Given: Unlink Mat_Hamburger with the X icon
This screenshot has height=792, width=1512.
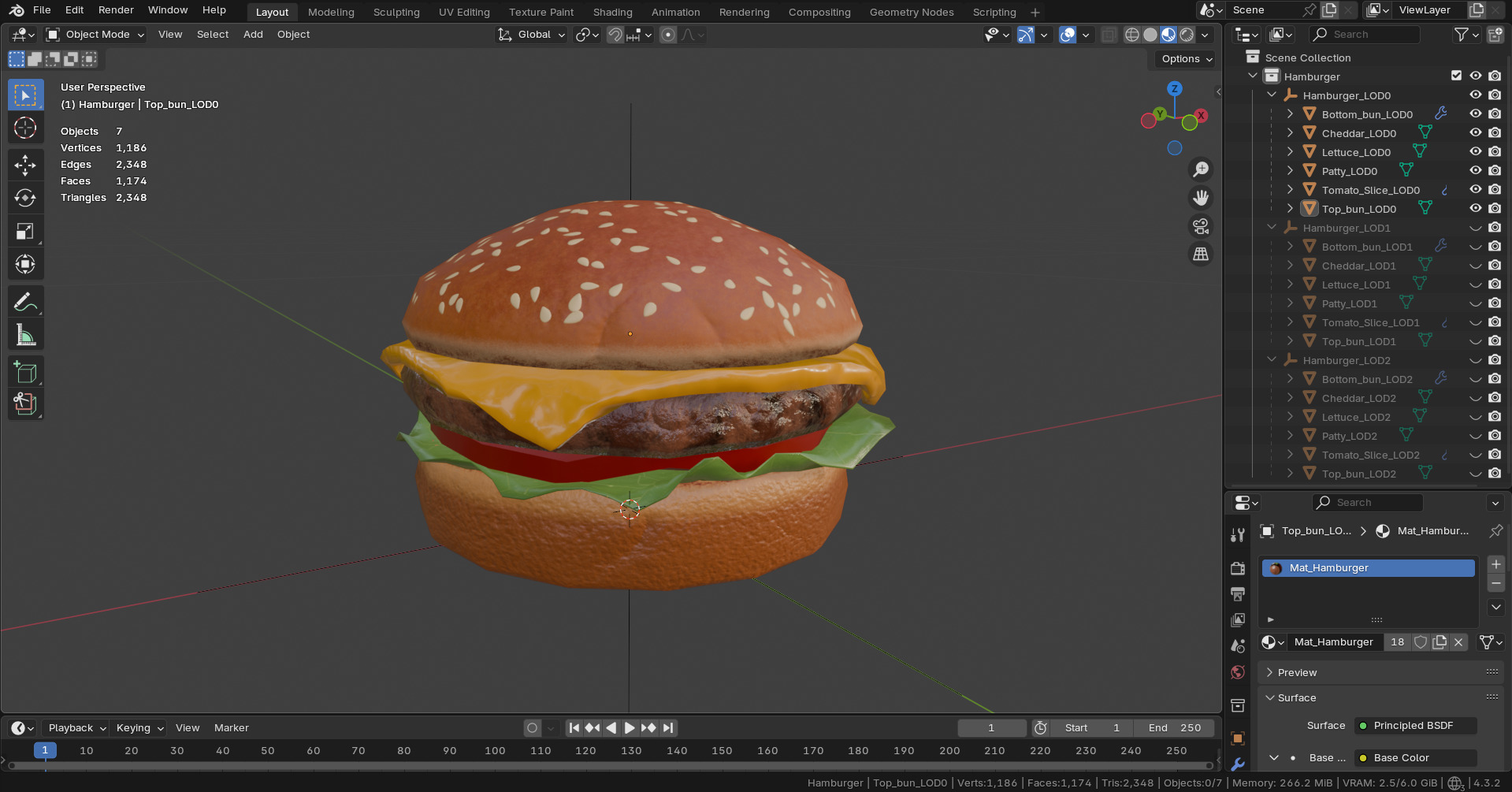Looking at the screenshot, I should [1458, 642].
